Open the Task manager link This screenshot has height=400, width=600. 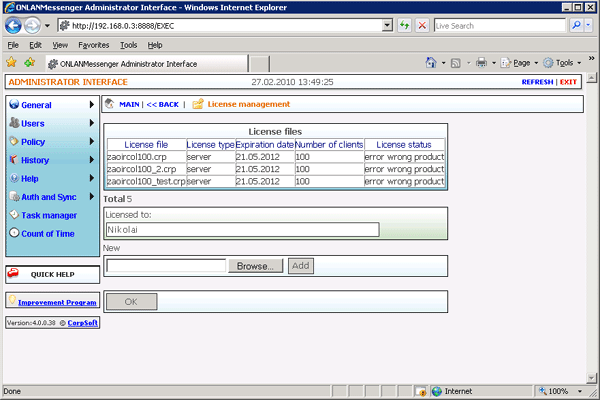(x=49, y=216)
